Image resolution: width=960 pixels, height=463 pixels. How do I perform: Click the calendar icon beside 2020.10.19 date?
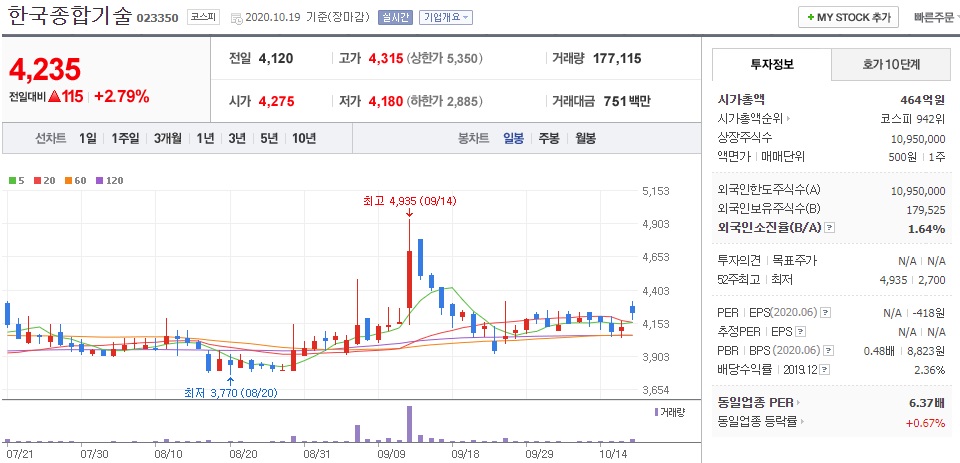click(x=236, y=18)
